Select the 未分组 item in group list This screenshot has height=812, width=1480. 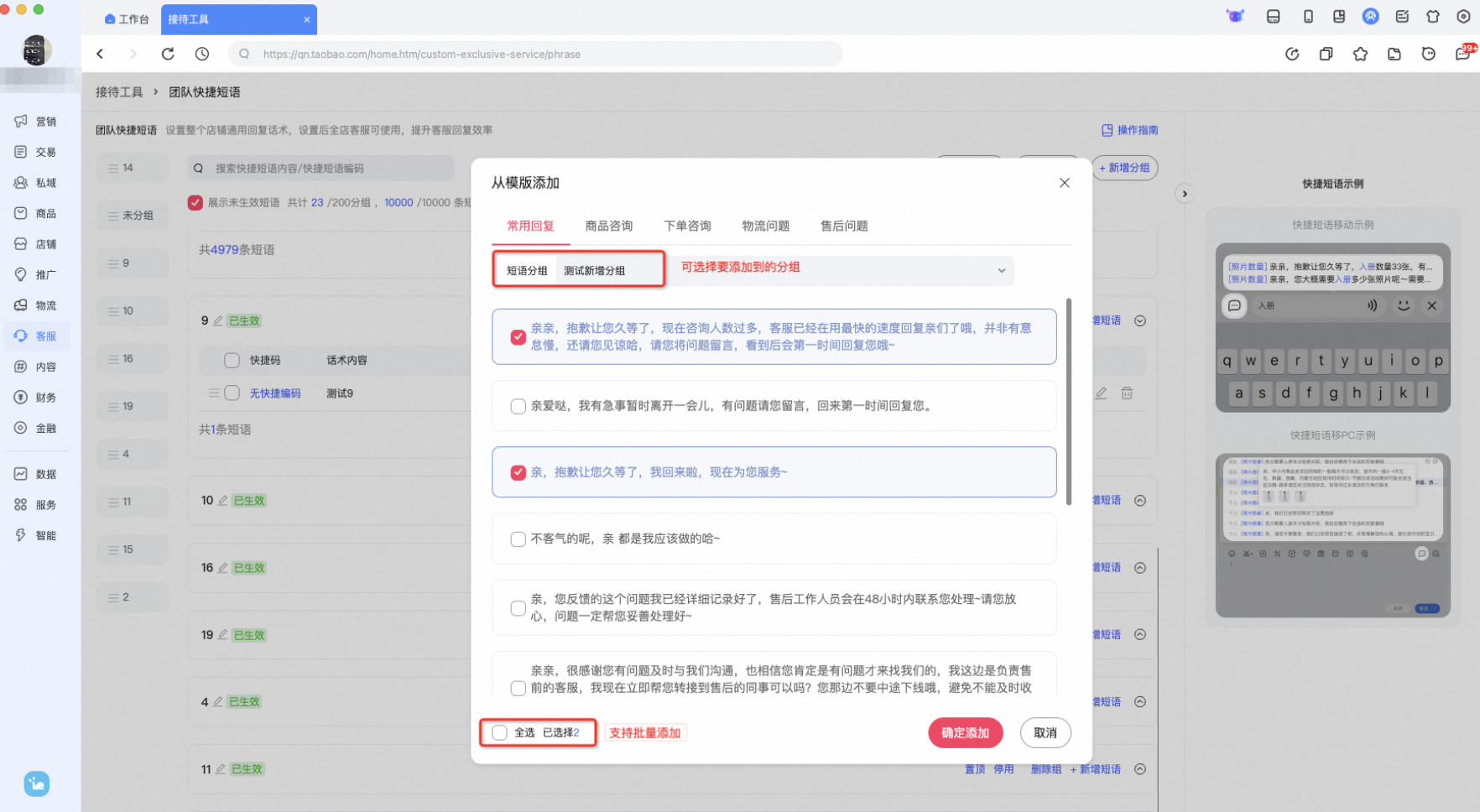click(133, 216)
